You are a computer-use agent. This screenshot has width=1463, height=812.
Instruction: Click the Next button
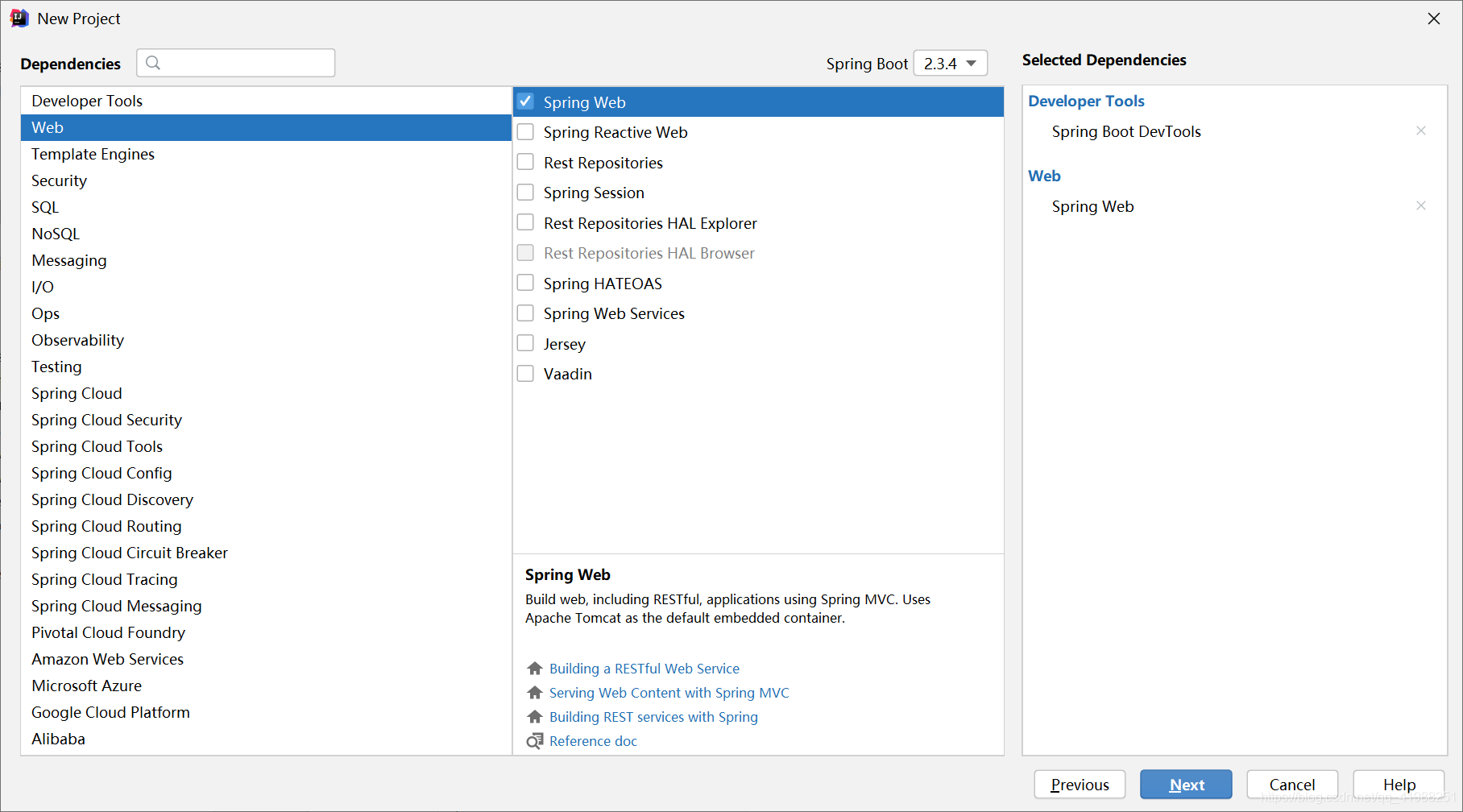pos(1186,785)
